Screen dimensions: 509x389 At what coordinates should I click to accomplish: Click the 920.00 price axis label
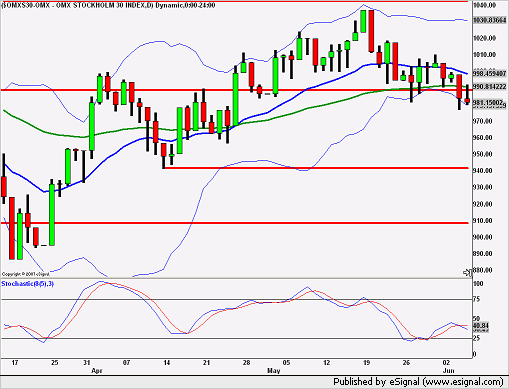pos(482,204)
